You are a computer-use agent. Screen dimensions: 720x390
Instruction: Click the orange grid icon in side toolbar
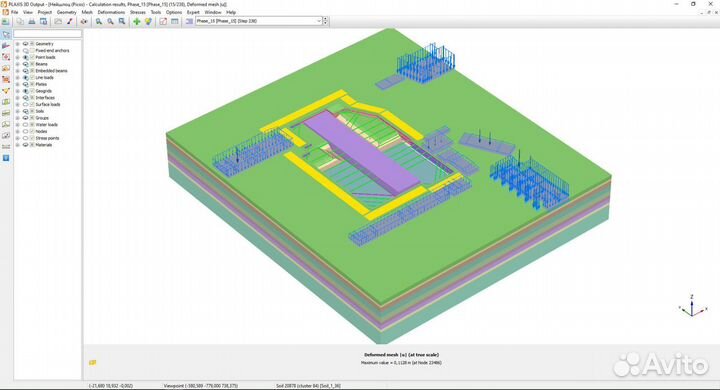(x=6, y=79)
